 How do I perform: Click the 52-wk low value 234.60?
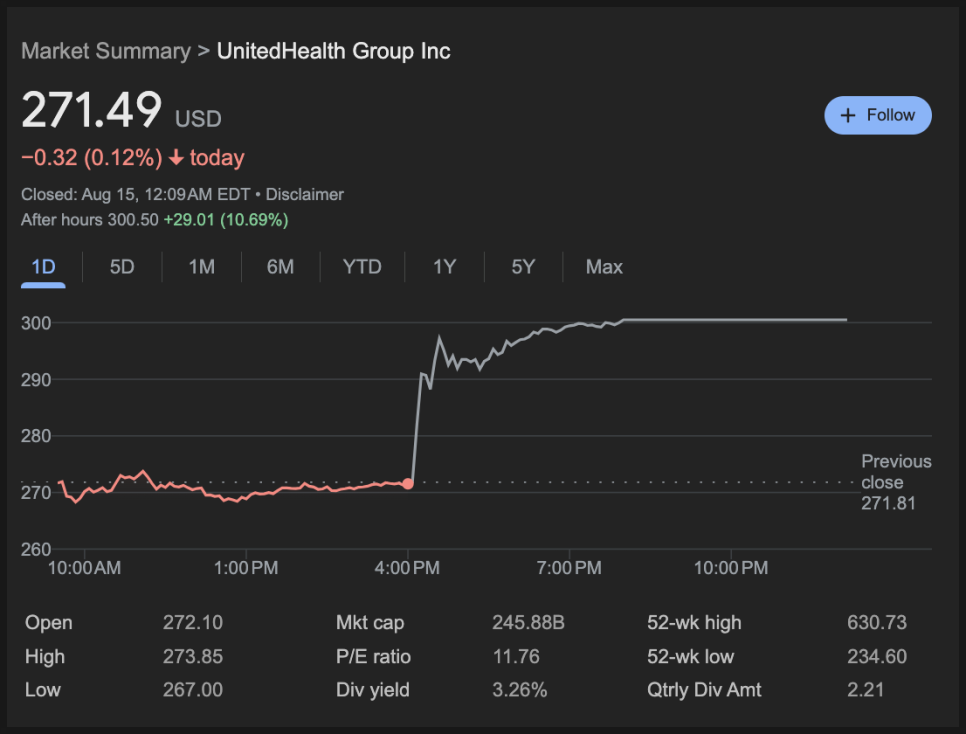pos(877,656)
